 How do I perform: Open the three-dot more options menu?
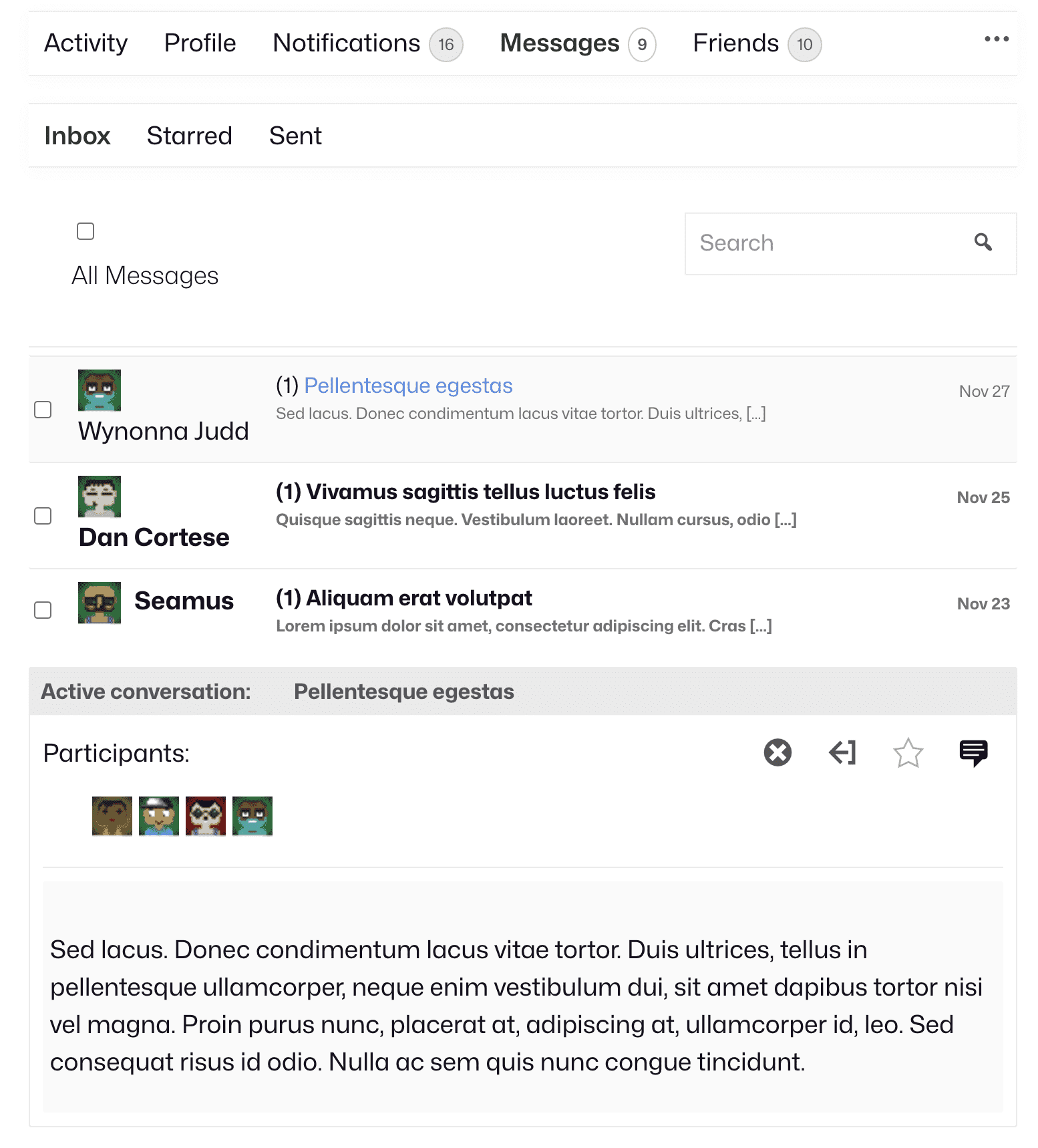tap(996, 39)
